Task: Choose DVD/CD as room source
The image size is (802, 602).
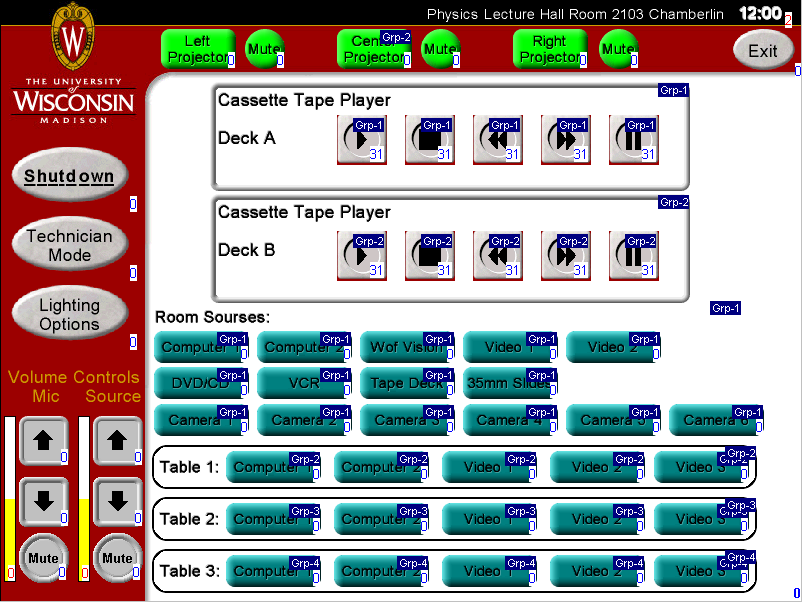Action: click(196, 383)
